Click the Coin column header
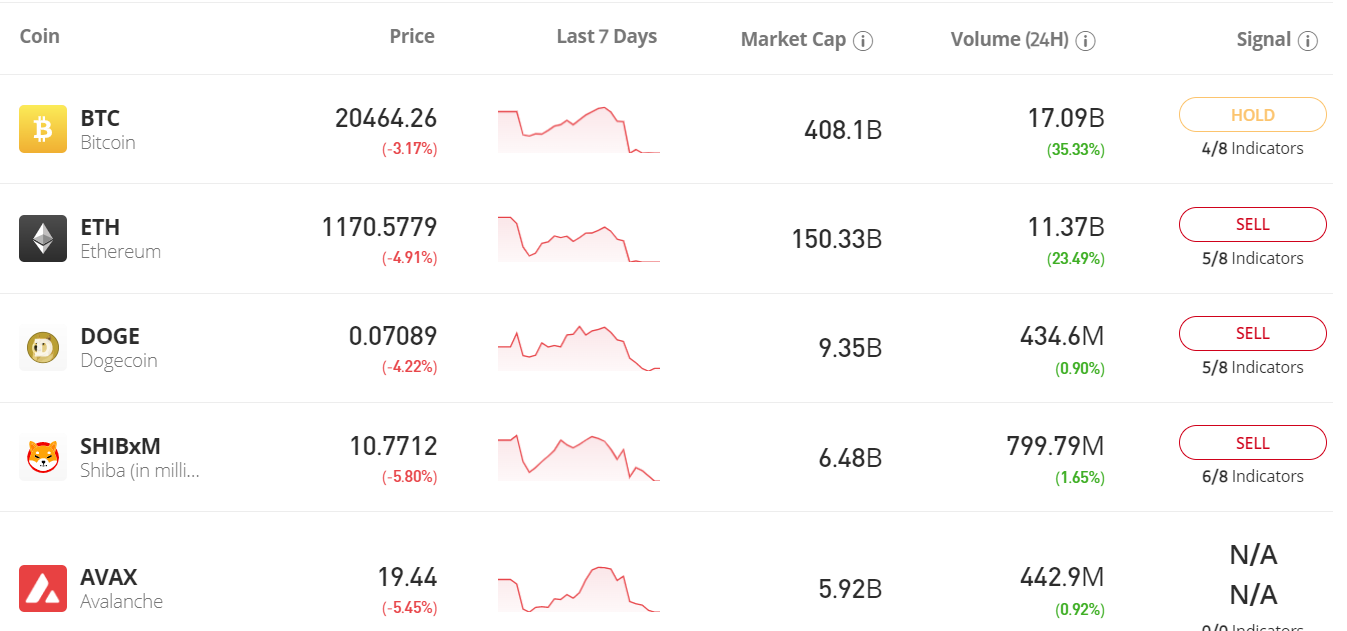The height and width of the screenshot is (631, 1347). click(39, 36)
